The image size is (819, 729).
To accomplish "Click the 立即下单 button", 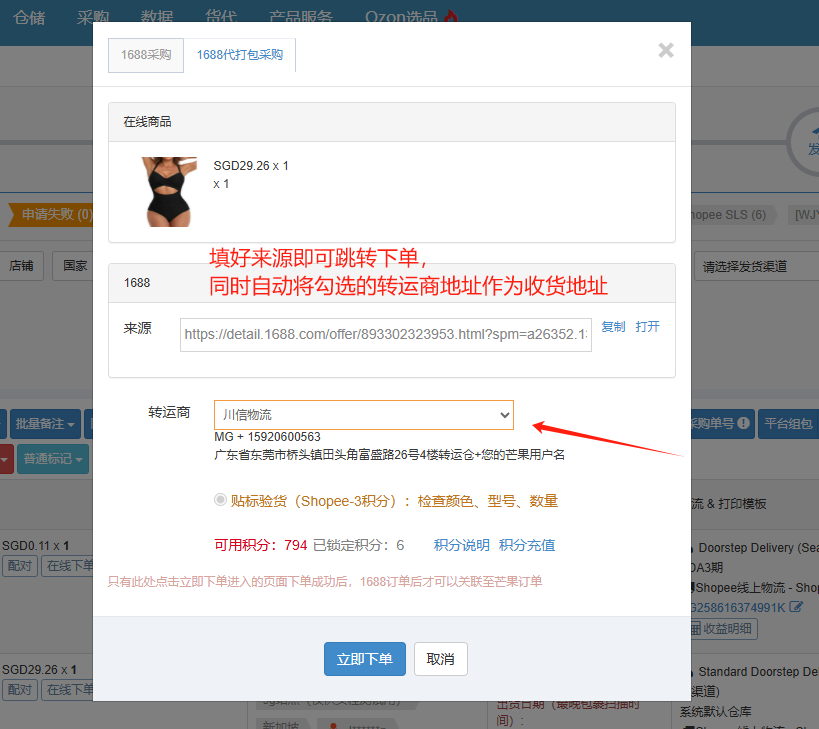I will [365, 659].
